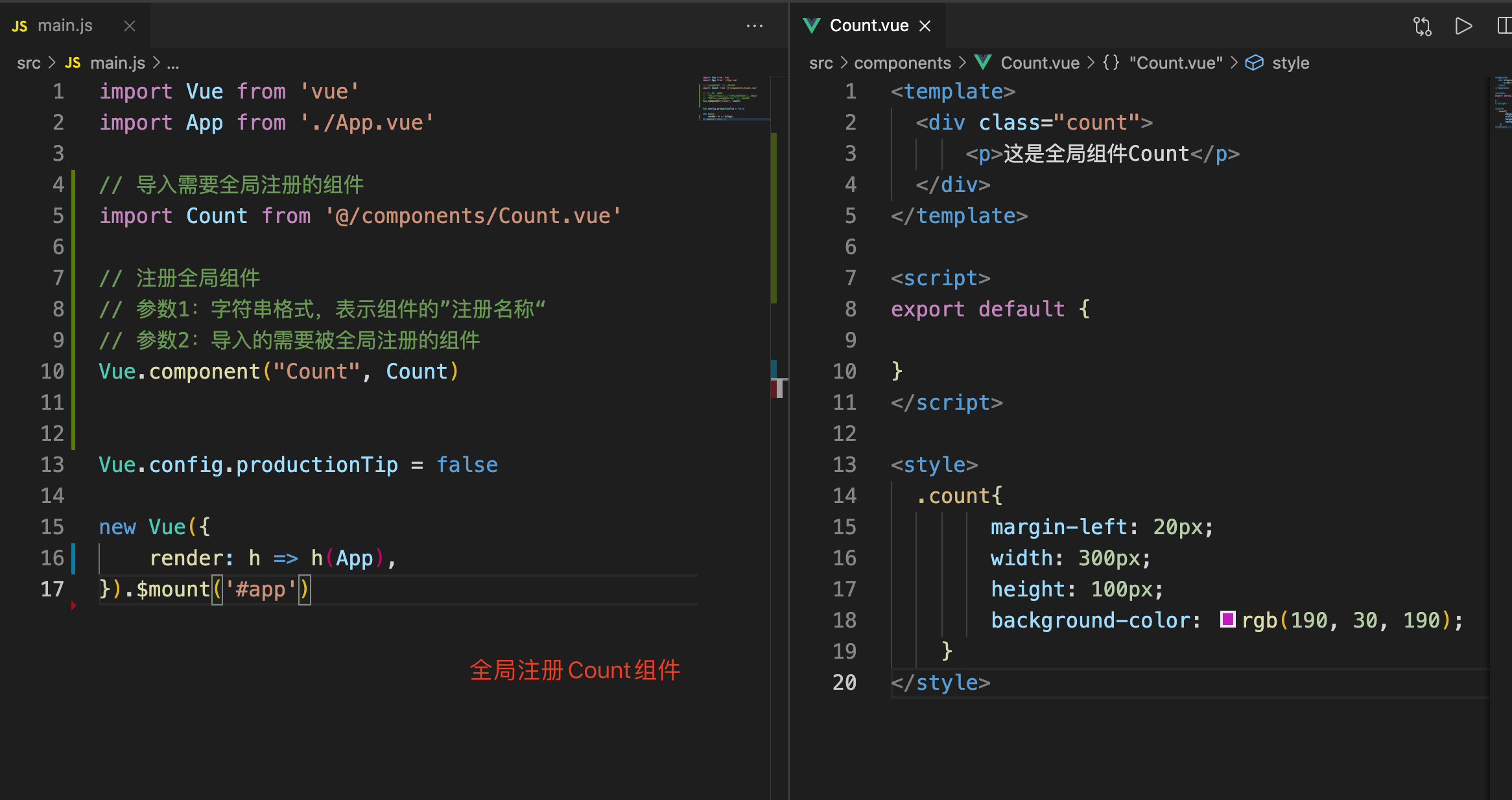1512x800 pixels.
Task: Click 'false' value on line 13
Action: [467, 465]
